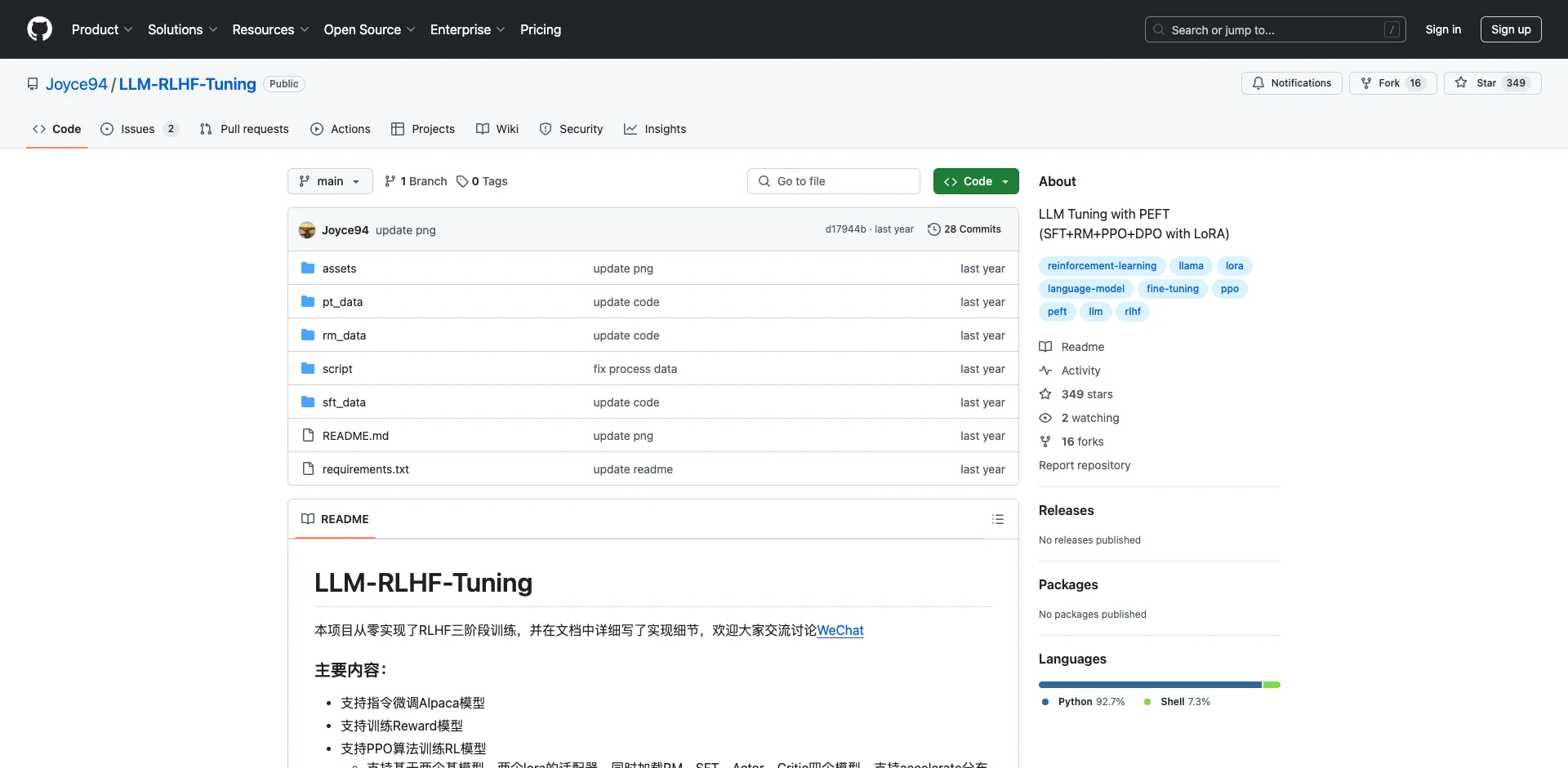Open the Insights tab
Viewport: 1568px width, 768px height.
coord(655,129)
